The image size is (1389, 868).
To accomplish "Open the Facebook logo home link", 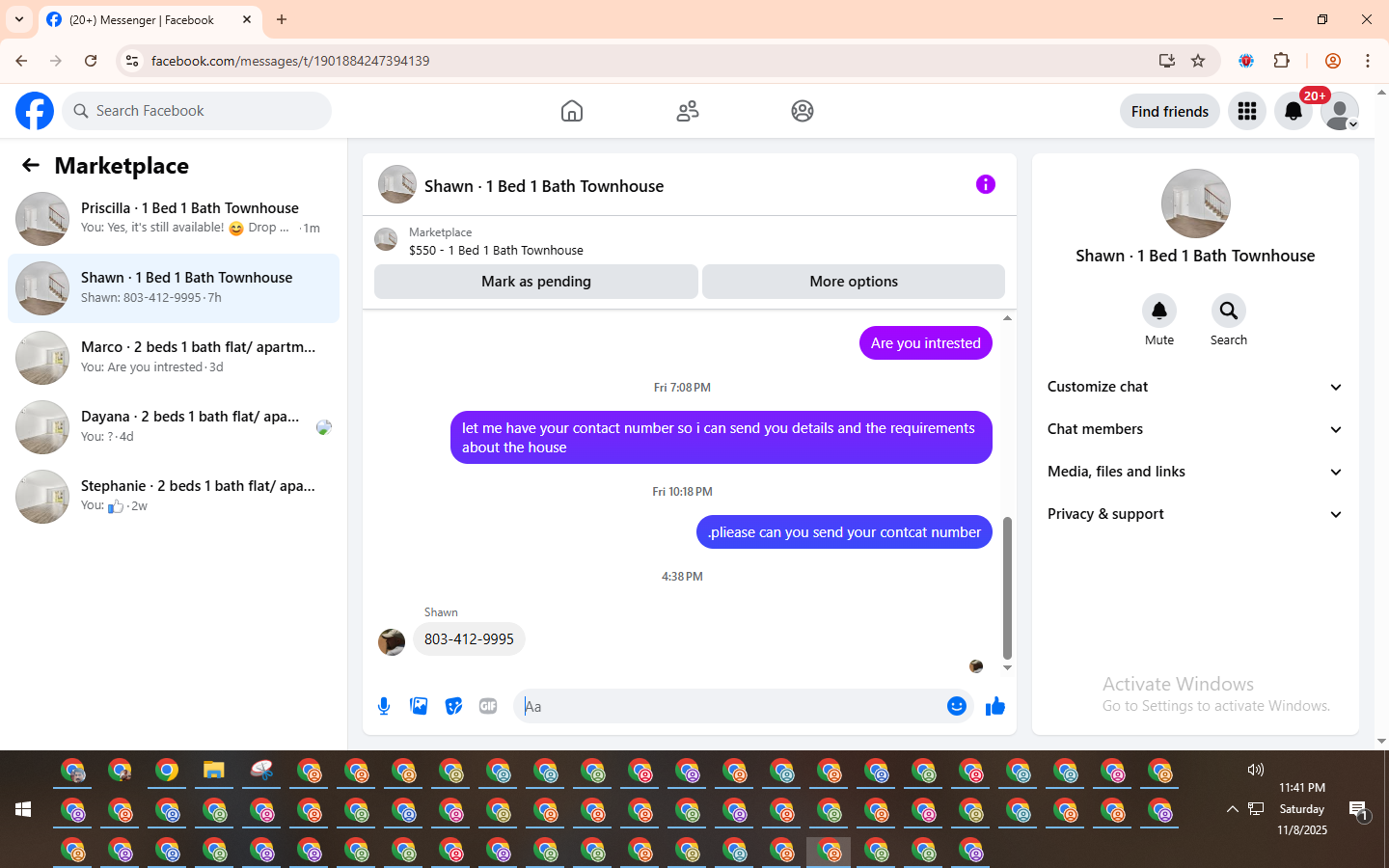I will coord(35,111).
